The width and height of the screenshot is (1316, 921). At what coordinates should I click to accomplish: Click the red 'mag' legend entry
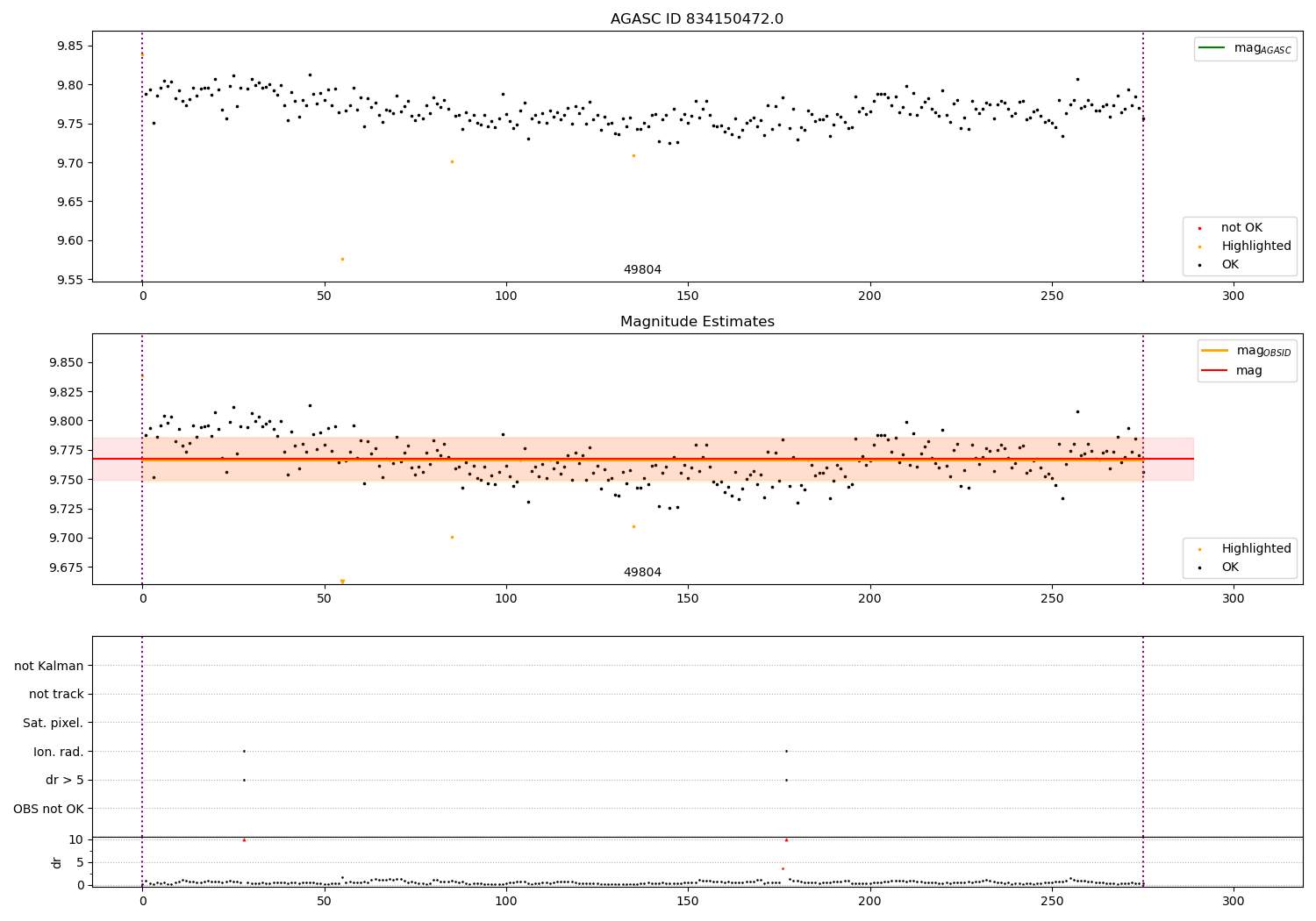click(x=1232, y=371)
